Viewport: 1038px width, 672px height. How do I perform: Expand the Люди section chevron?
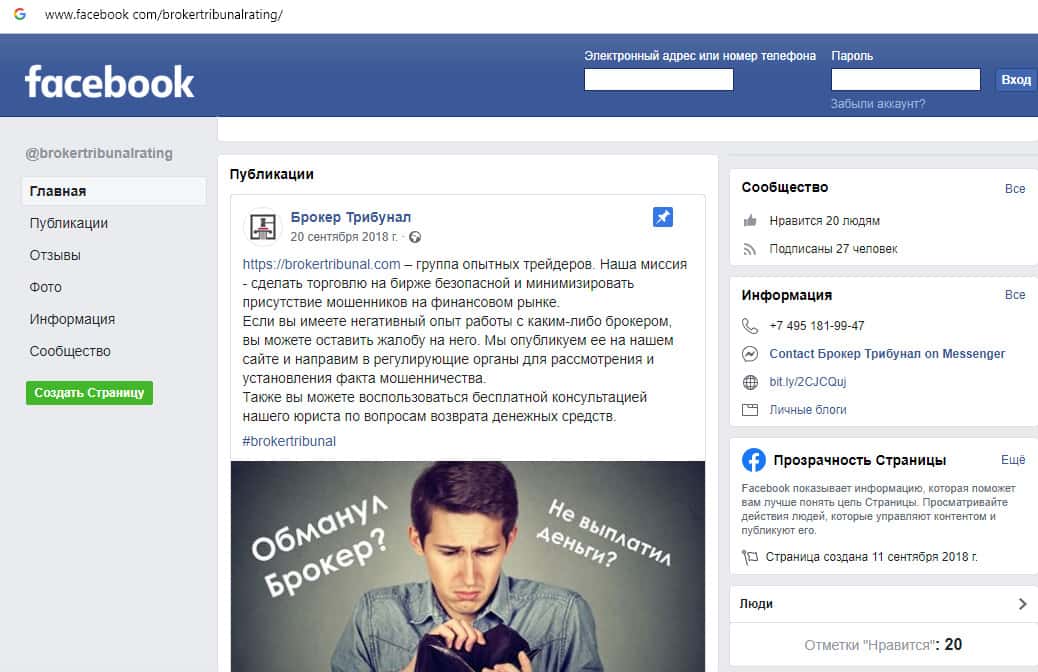coord(1022,604)
